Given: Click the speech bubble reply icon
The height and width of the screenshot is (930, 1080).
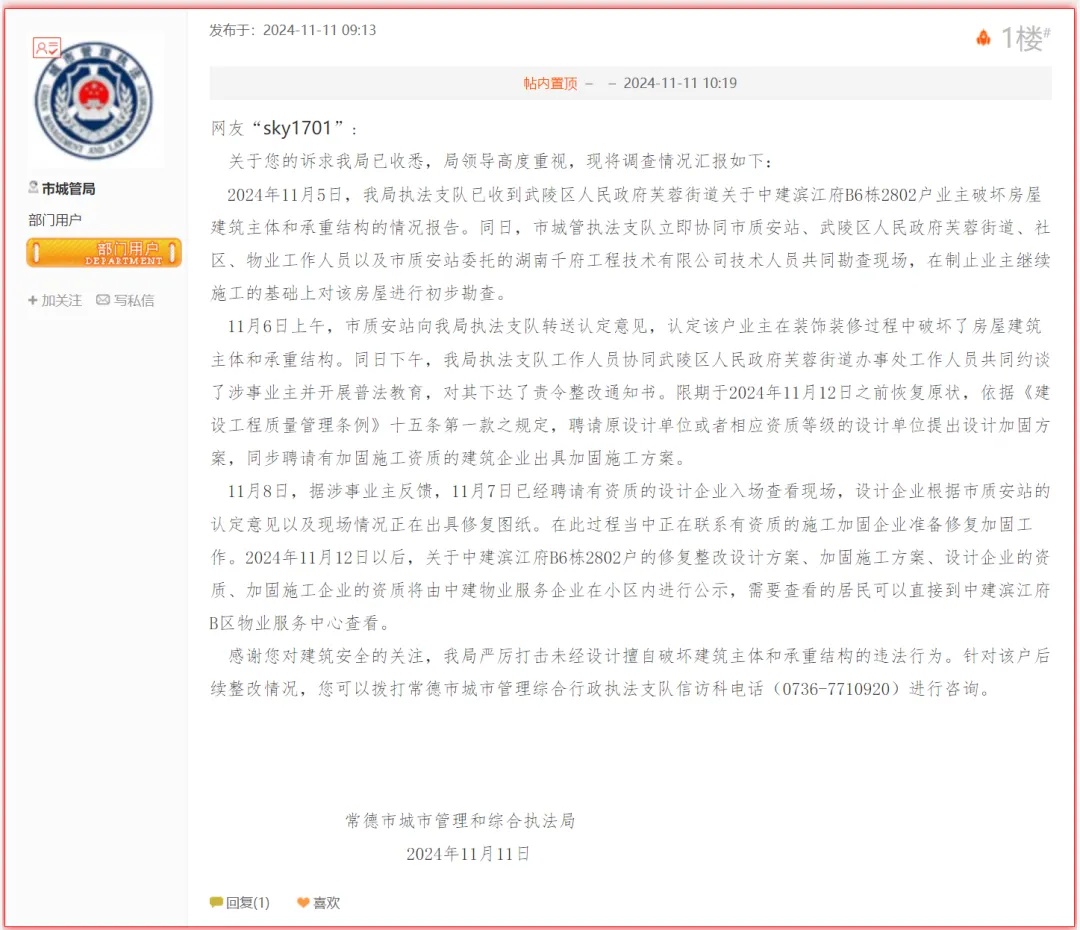Looking at the screenshot, I should pos(216,902).
